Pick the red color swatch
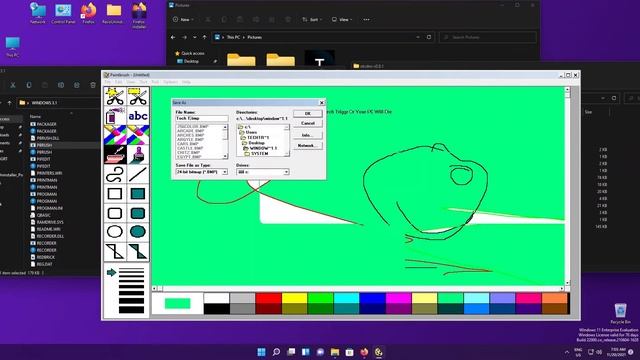Viewport: 640px width, 360px height. [x=268, y=298]
